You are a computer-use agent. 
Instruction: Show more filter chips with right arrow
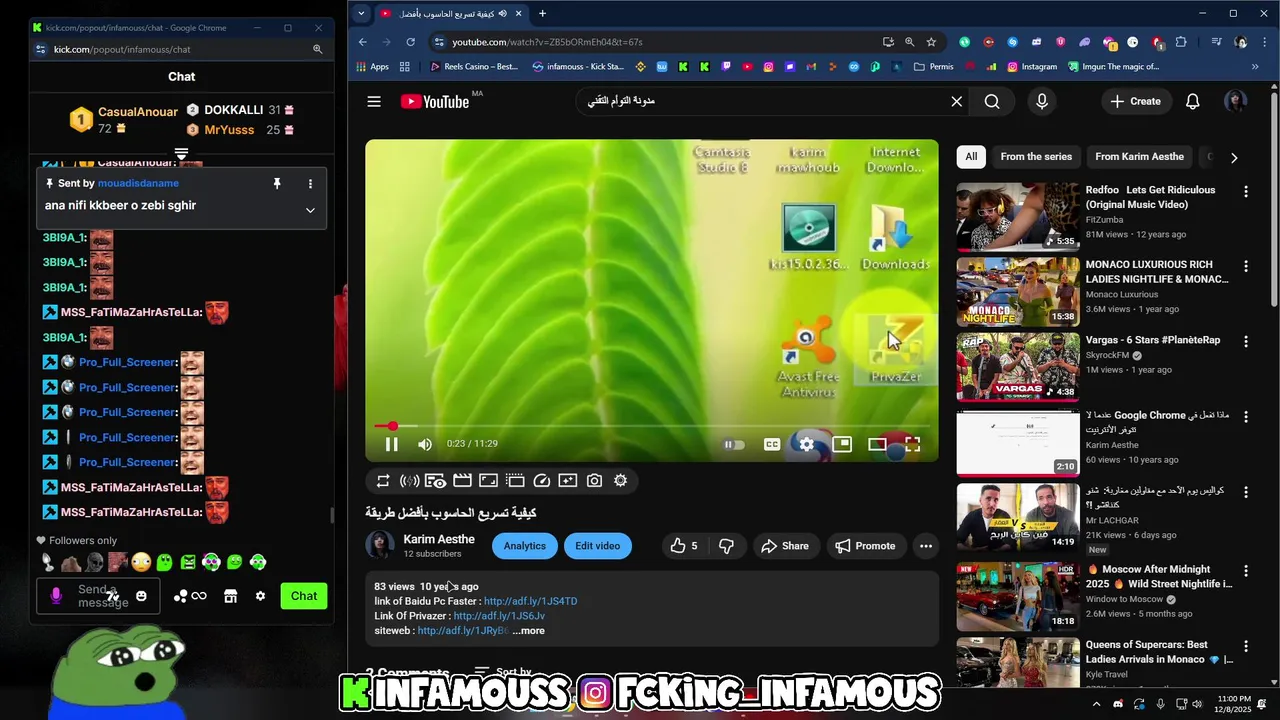[1234, 158]
